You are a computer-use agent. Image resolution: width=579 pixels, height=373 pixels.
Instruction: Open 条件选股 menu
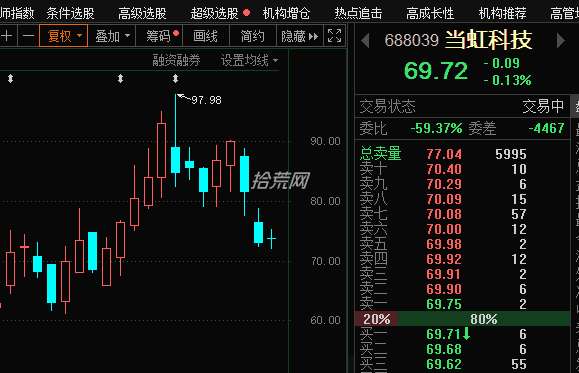pos(70,14)
